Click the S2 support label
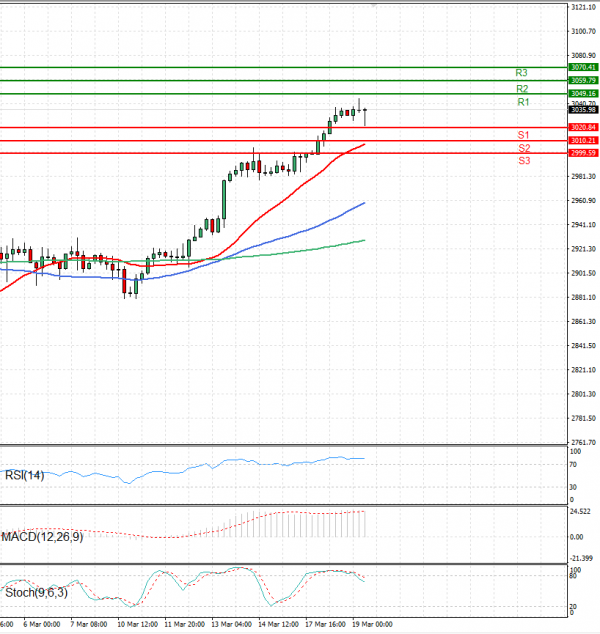The height and width of the screenshot is (634, 600). point(524,148)
